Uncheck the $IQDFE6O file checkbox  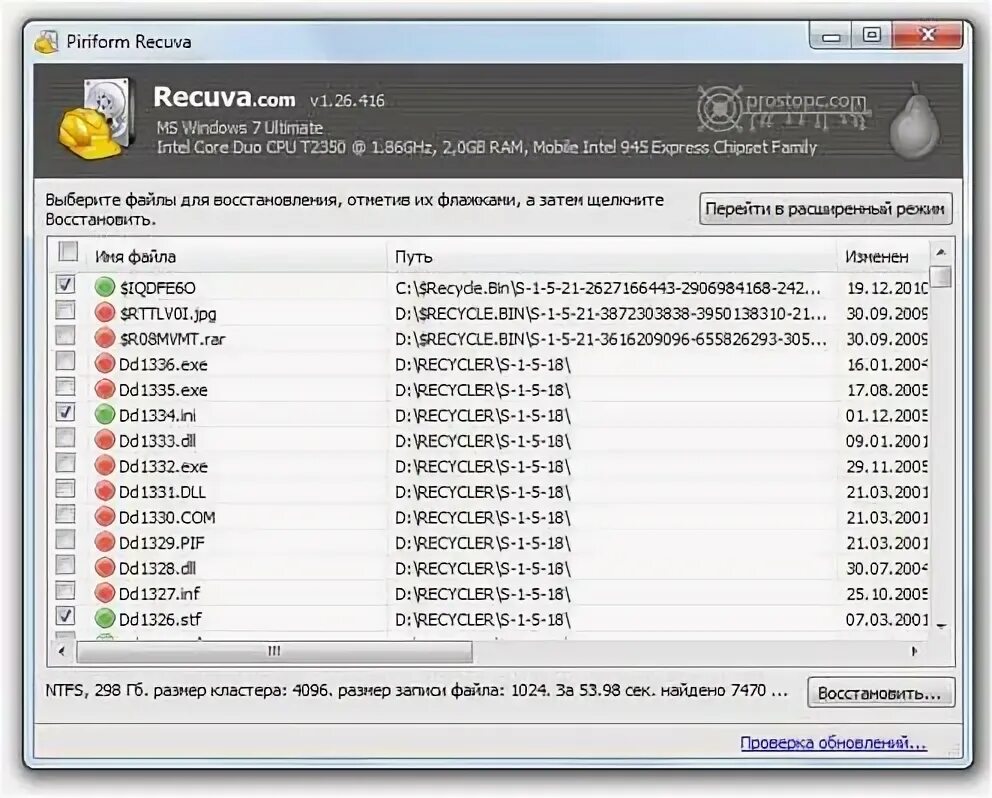(65, 284)
